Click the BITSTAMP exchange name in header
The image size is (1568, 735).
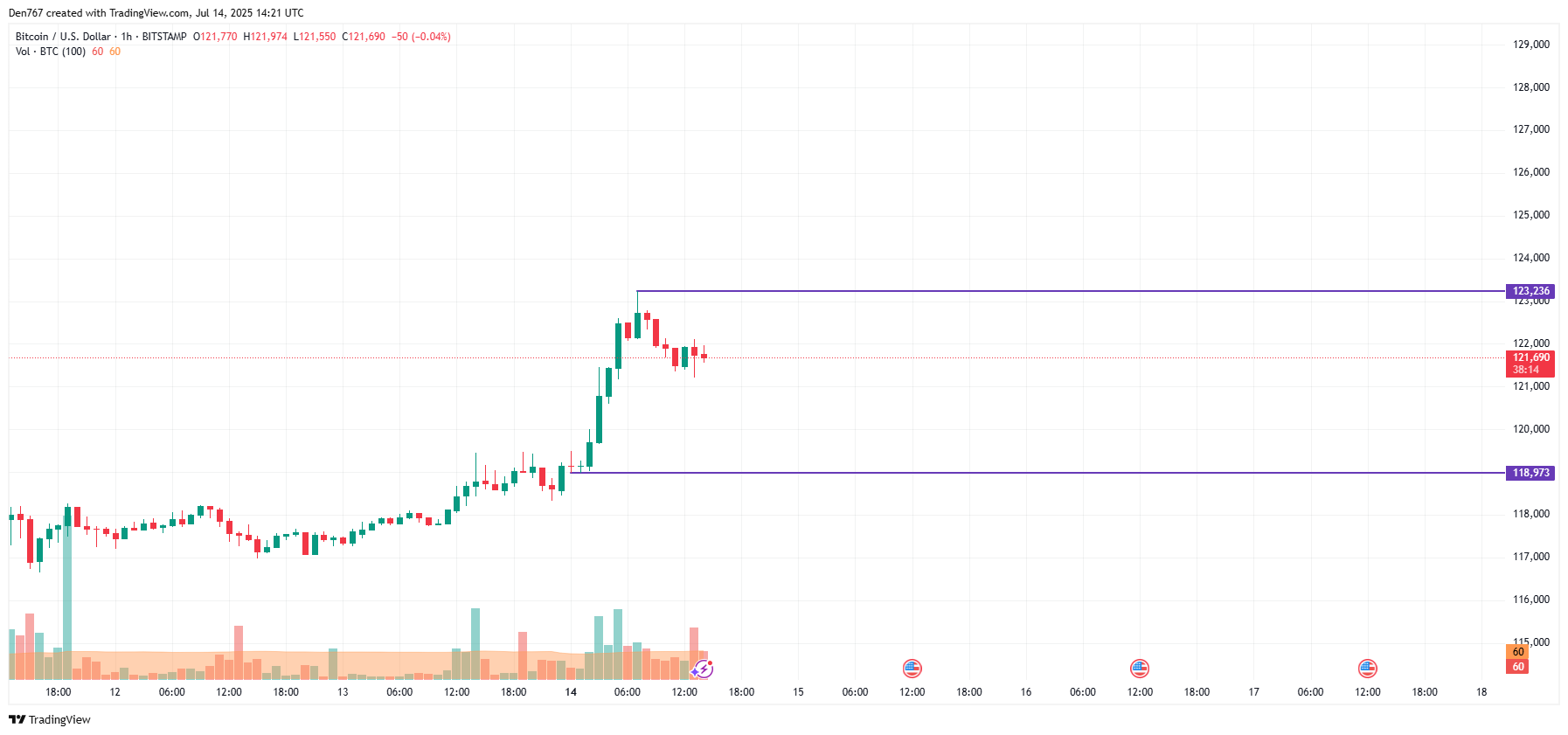tap(164, 37)
